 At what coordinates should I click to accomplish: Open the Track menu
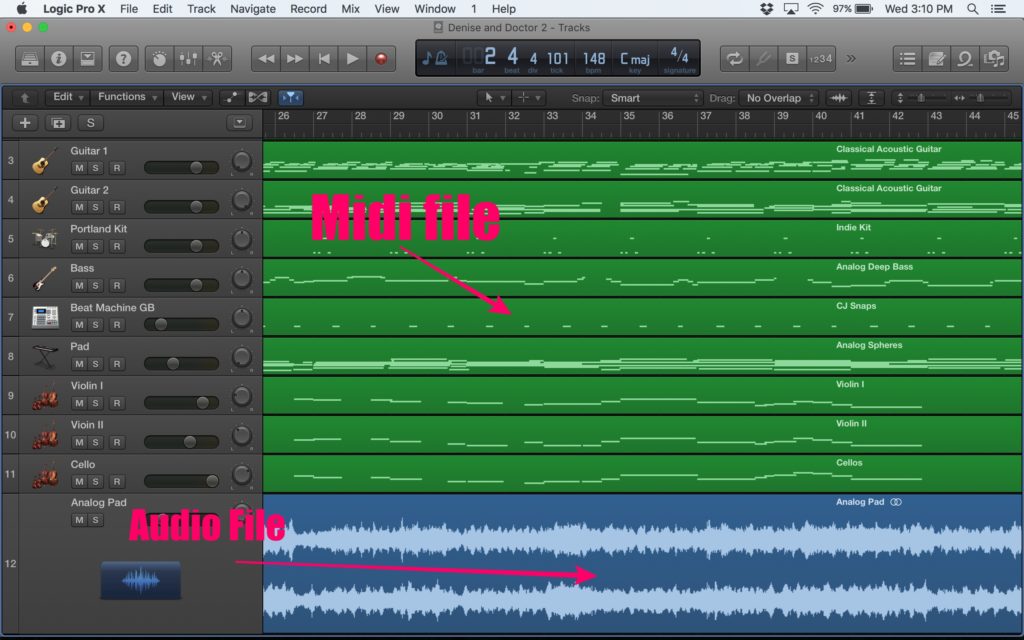point(201,9)
